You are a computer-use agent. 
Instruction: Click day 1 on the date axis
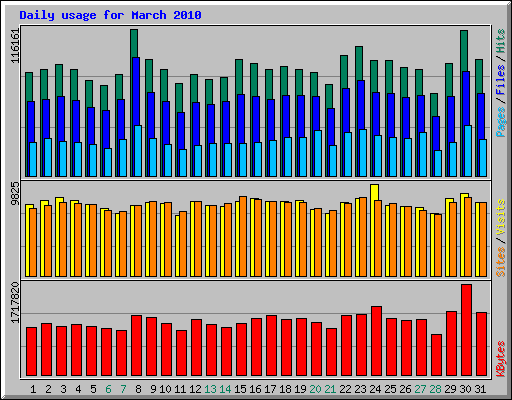(x=33, y=389)
